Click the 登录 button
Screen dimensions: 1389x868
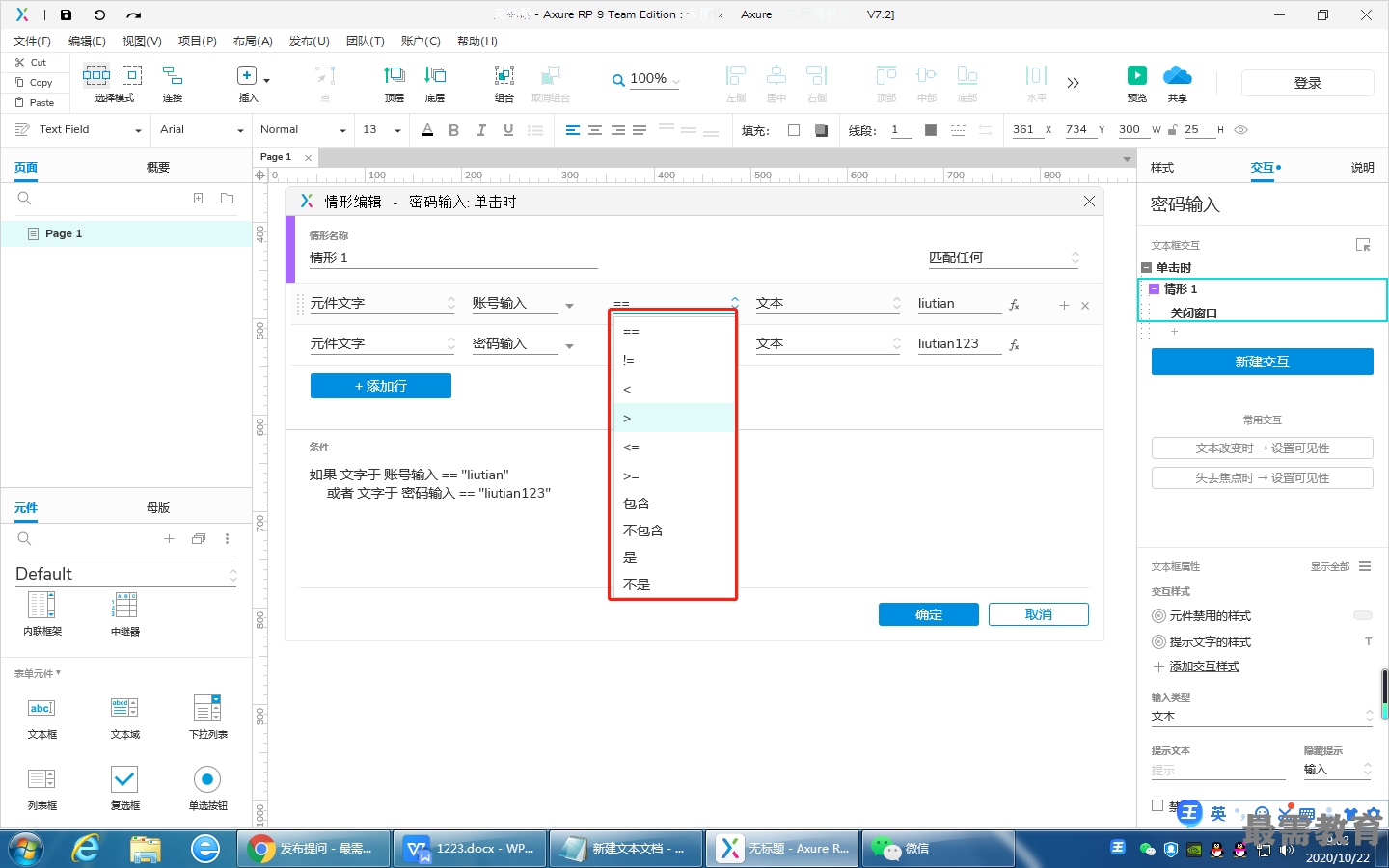tap(1308, 83)
